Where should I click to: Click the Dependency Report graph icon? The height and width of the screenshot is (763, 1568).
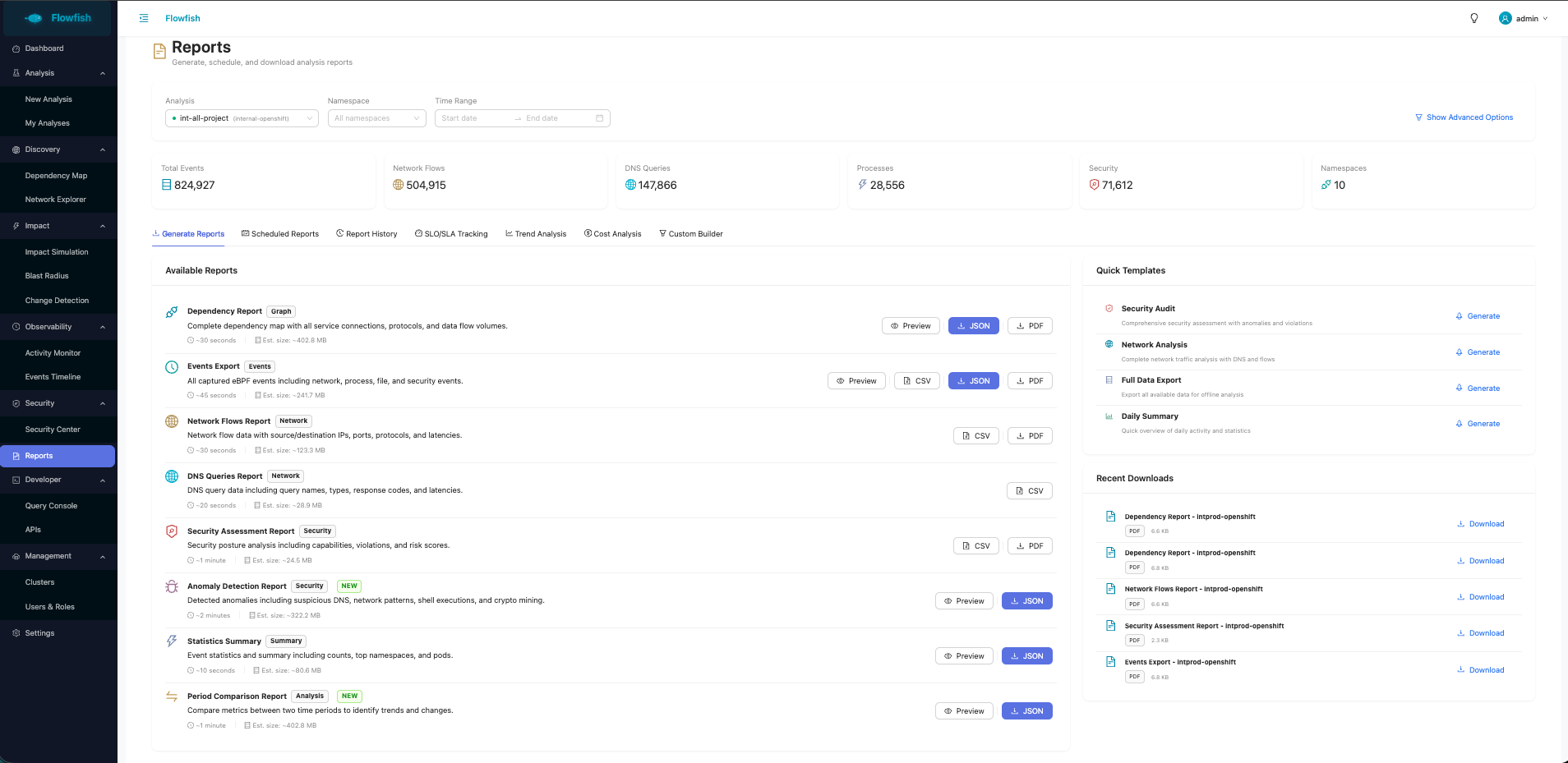[x=172, y=312]
